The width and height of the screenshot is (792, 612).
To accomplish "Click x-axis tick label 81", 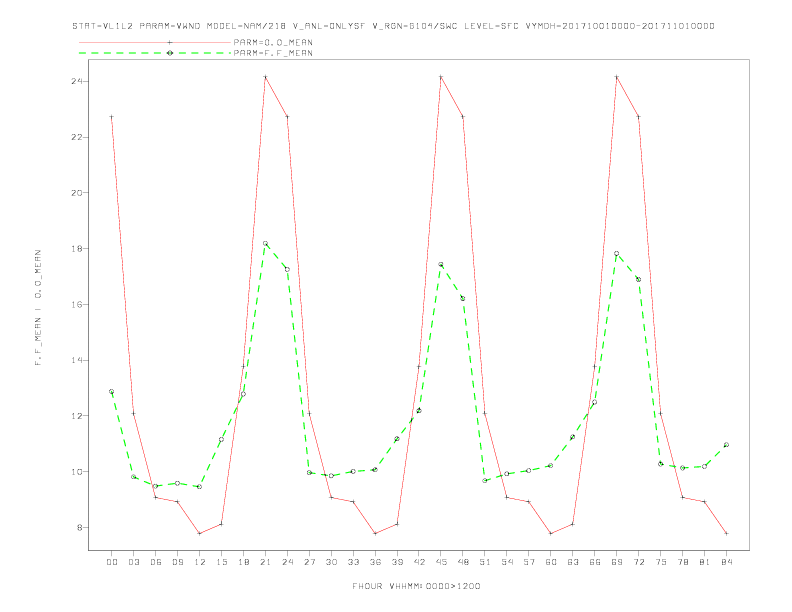I will pos(705,562).
